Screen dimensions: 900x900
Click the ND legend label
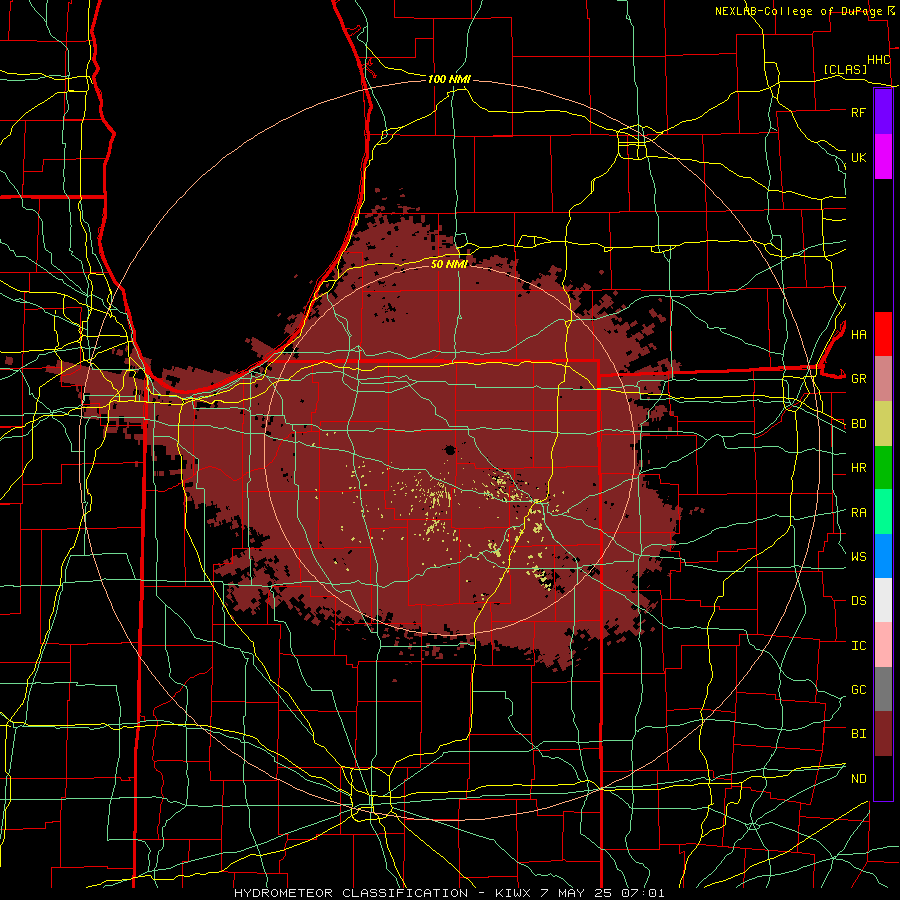point(858,779)
